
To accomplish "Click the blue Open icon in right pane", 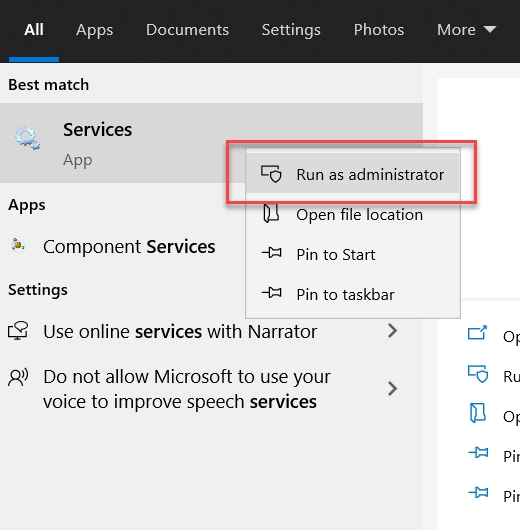I will 478,333.
